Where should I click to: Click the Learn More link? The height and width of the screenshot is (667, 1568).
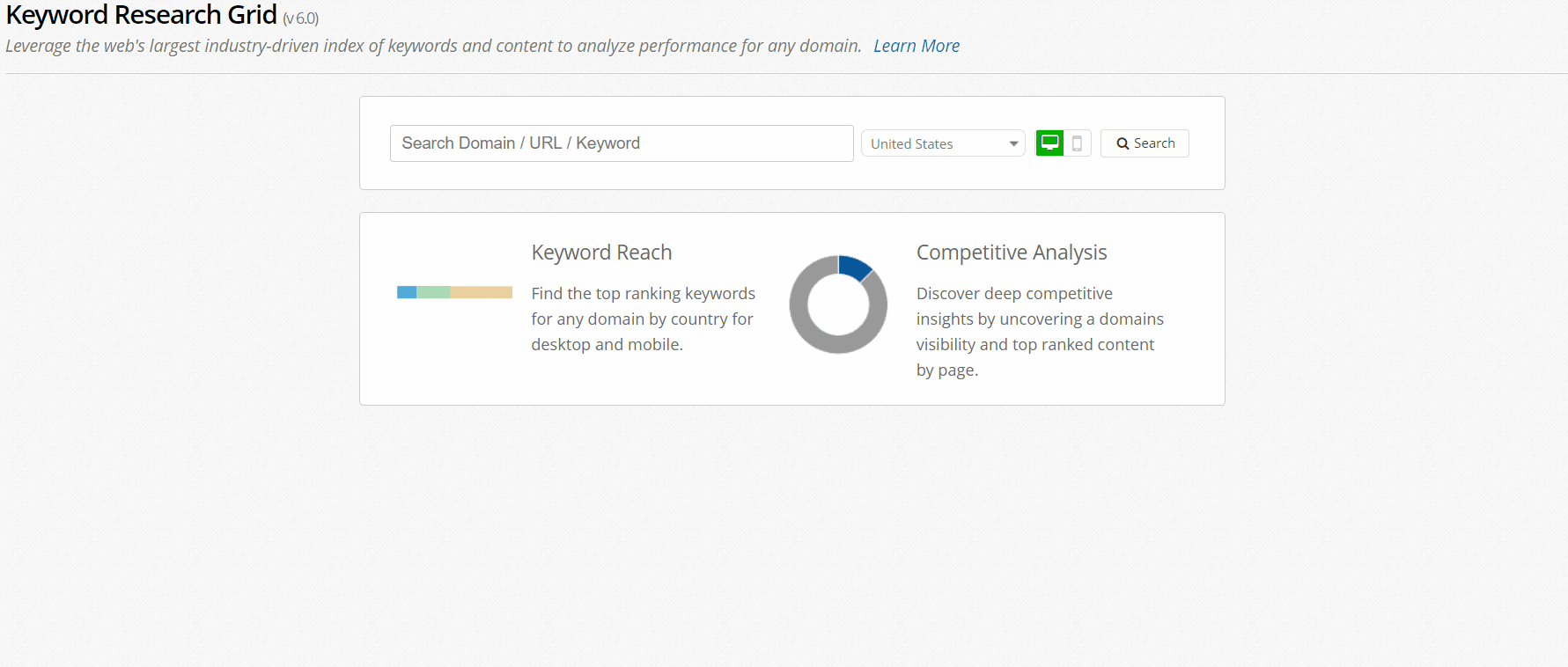916,46
